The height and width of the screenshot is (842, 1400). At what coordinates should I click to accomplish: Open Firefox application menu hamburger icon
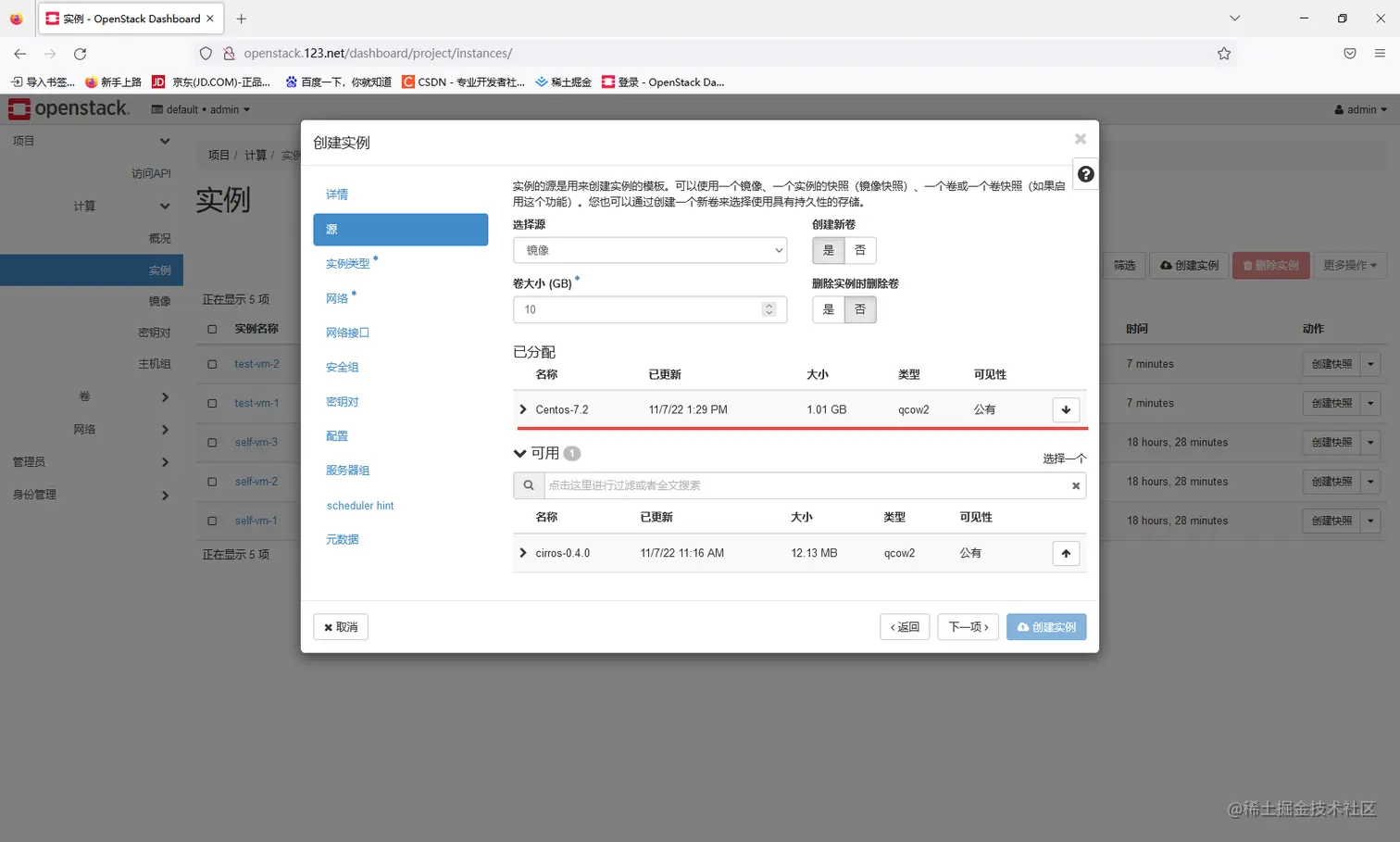click(1380, 54)
